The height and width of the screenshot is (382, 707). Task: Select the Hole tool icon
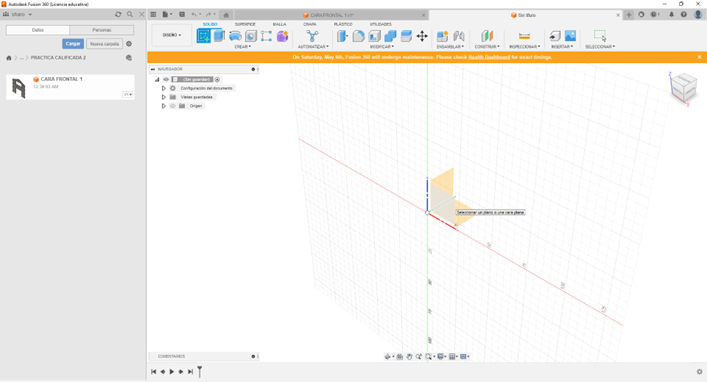[x=251, y=36]
